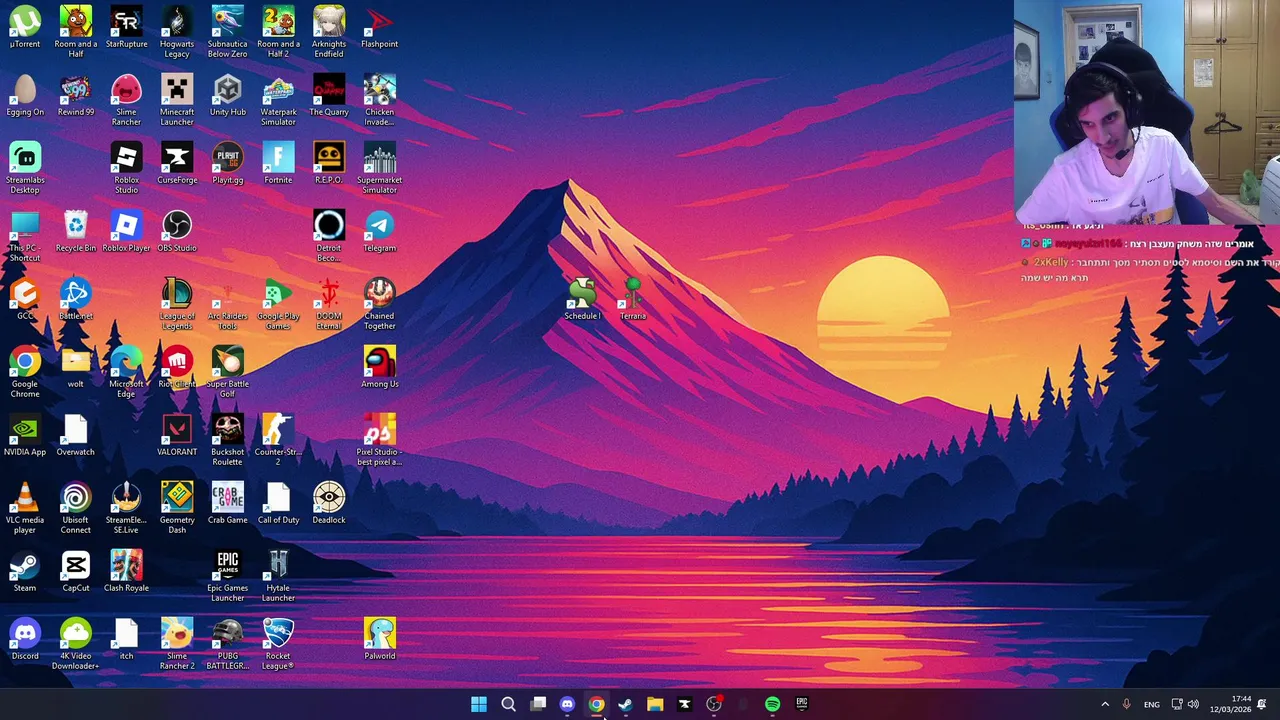Select the Supermarket Simulator icon
The image size is (1280, 720).
pos(380,168)
